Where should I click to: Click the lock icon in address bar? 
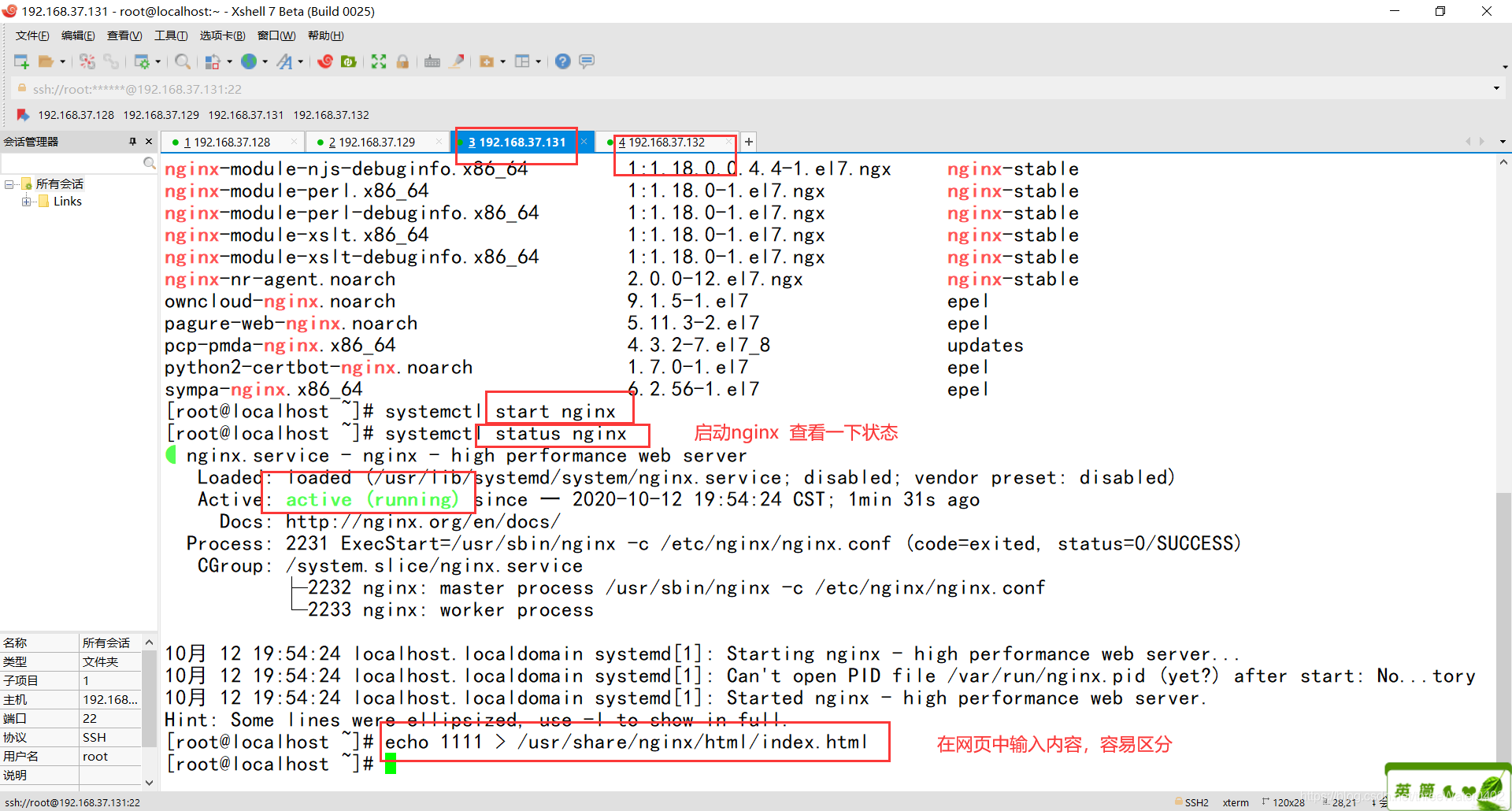pos(22,88)
